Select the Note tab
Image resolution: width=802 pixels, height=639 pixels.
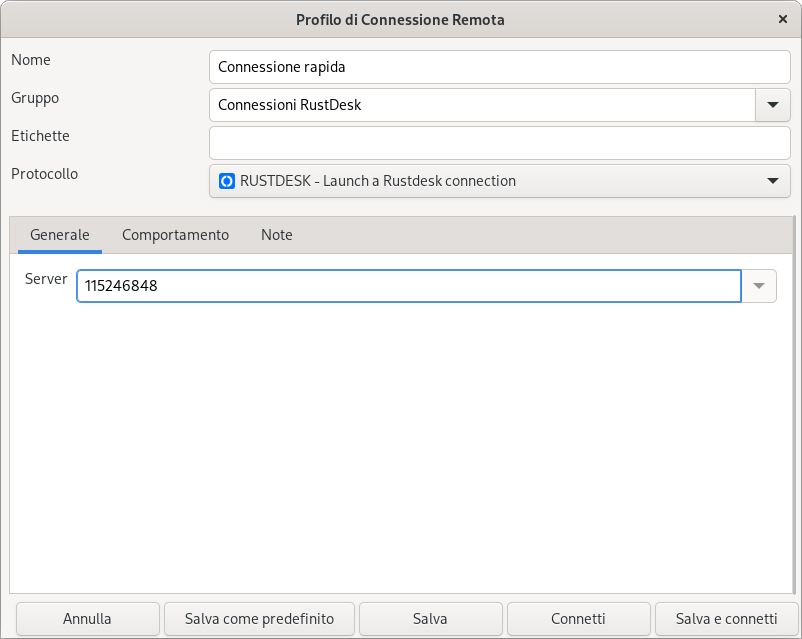click(277, 235)
